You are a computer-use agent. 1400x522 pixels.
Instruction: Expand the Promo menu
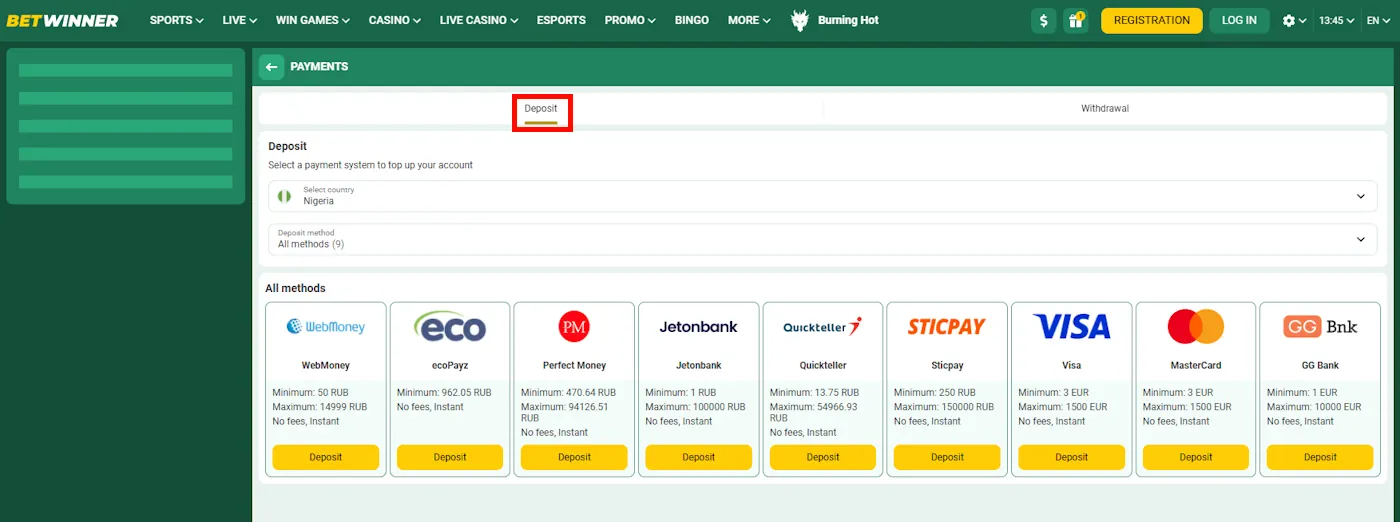click(x=630, y=20)
